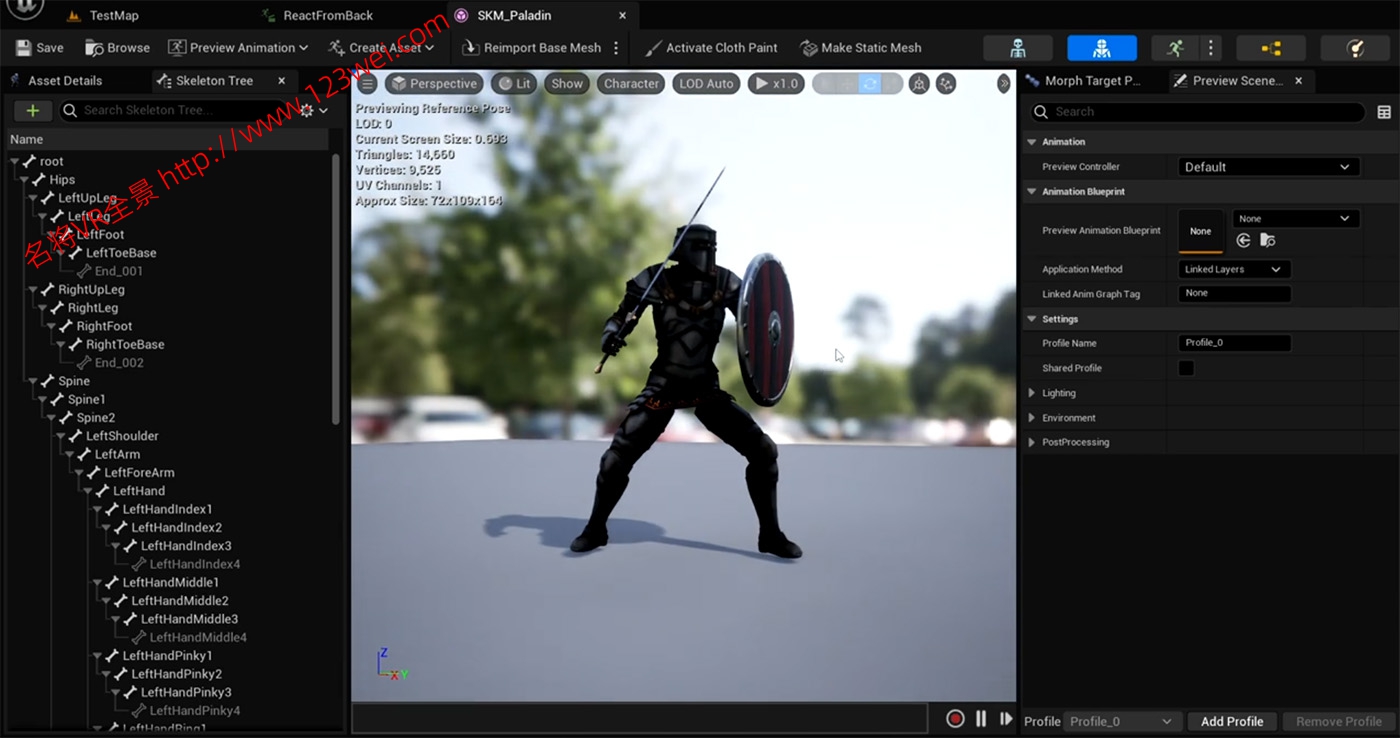Viewport: 1400px width, 738px height.
Task: Click the green add bone button
Action: pos(33,111)
